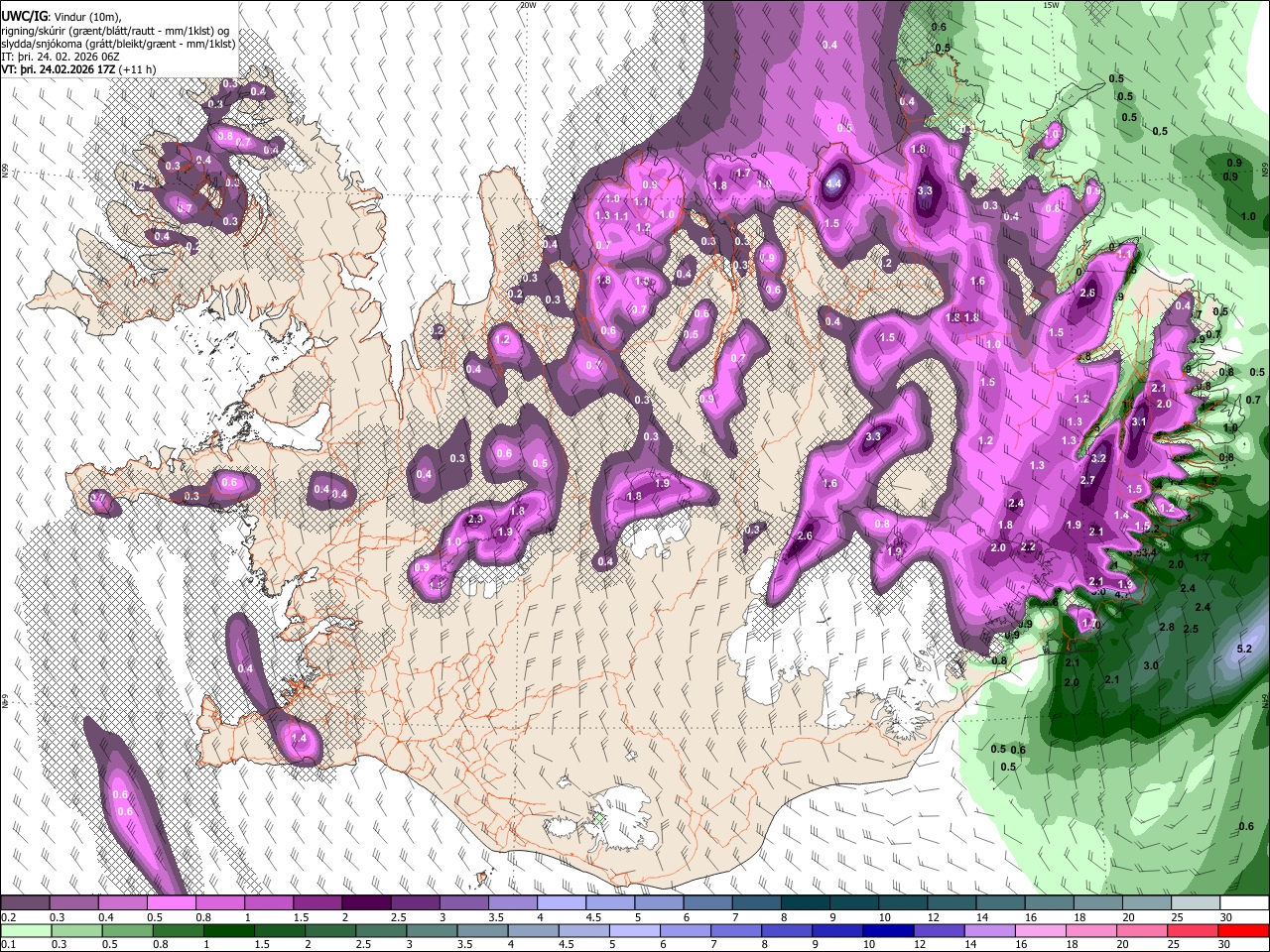Click the initial time line 'IT: þri. 24. 02. 2026 06Z'
This screenshot has width=1270, height=952.
pyautogui.click(x=61, y=57)
